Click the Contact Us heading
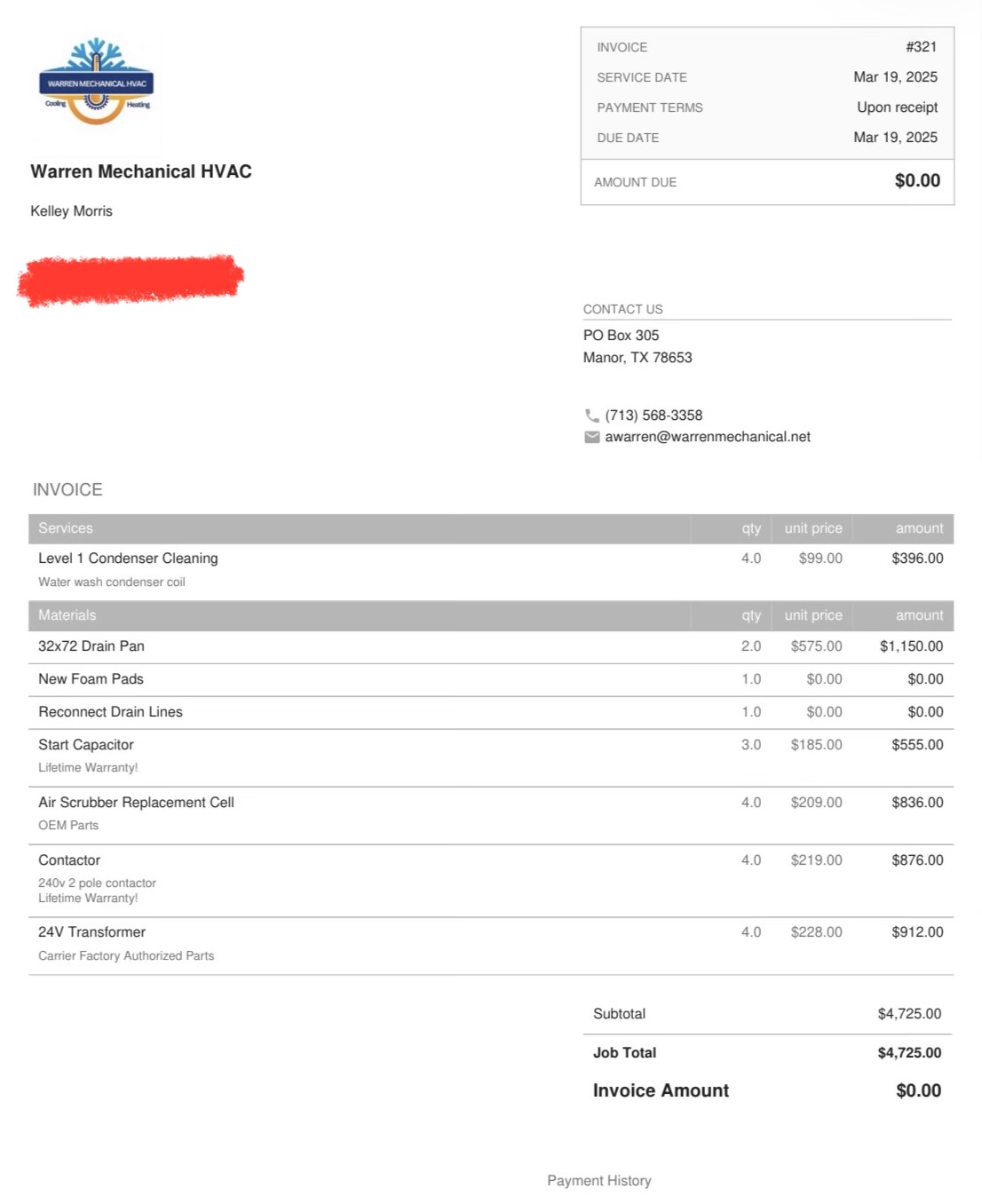Viewport: 982px width, 1204px height. pos(622,309)
